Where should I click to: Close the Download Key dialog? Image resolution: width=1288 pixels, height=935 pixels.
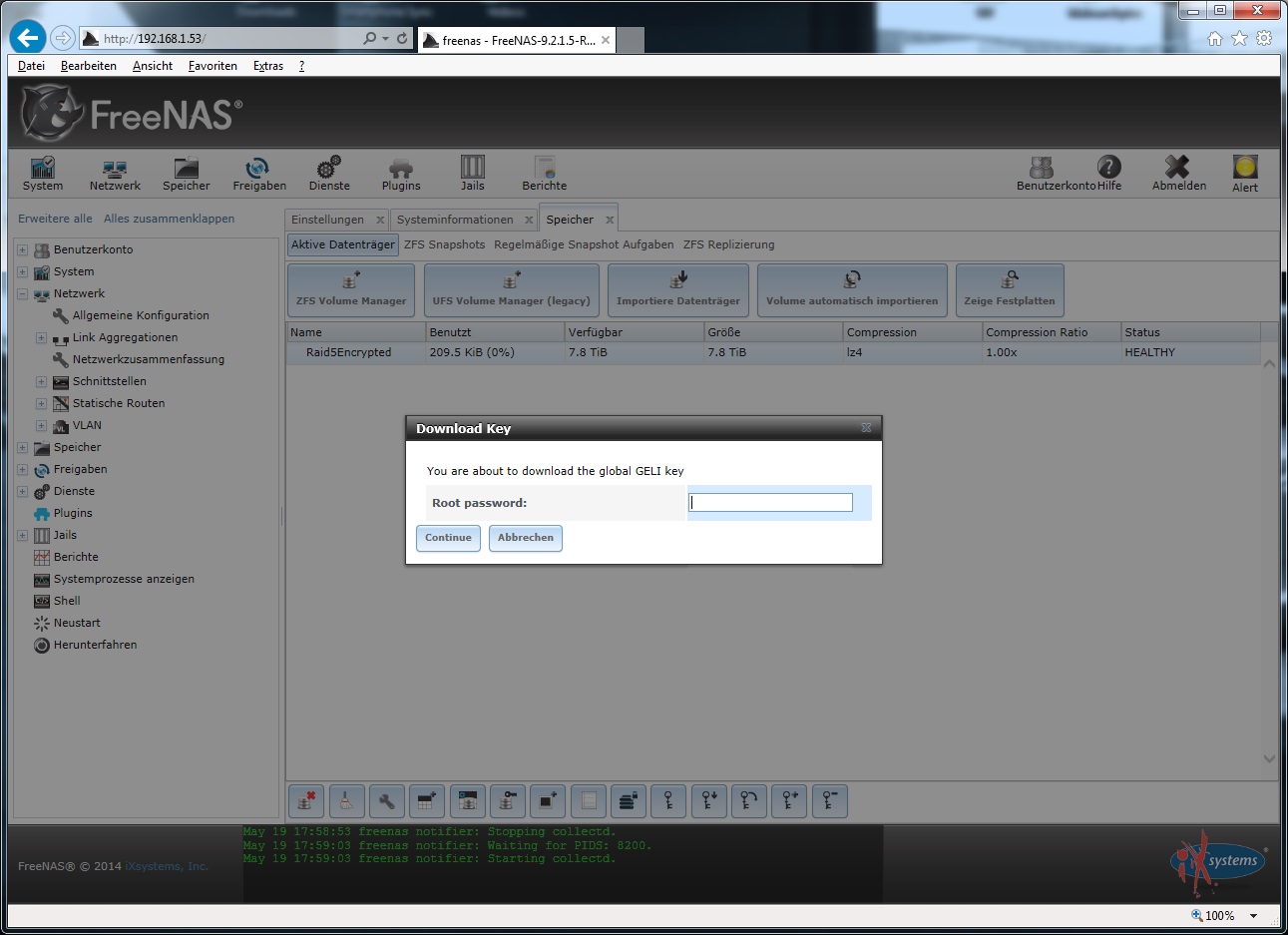pyautogui.click(x=866, y=428)
